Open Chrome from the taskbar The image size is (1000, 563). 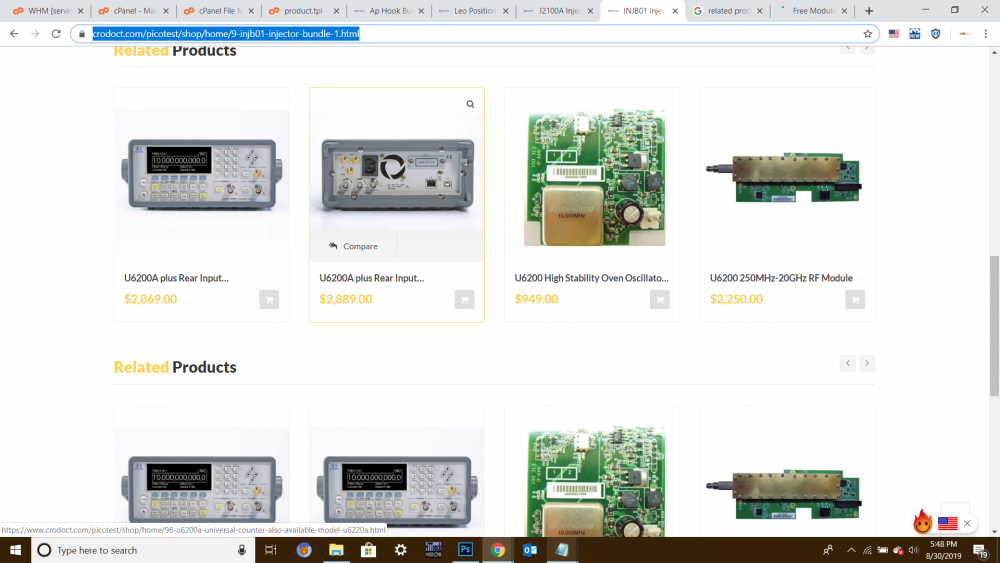tap(497, 550)
